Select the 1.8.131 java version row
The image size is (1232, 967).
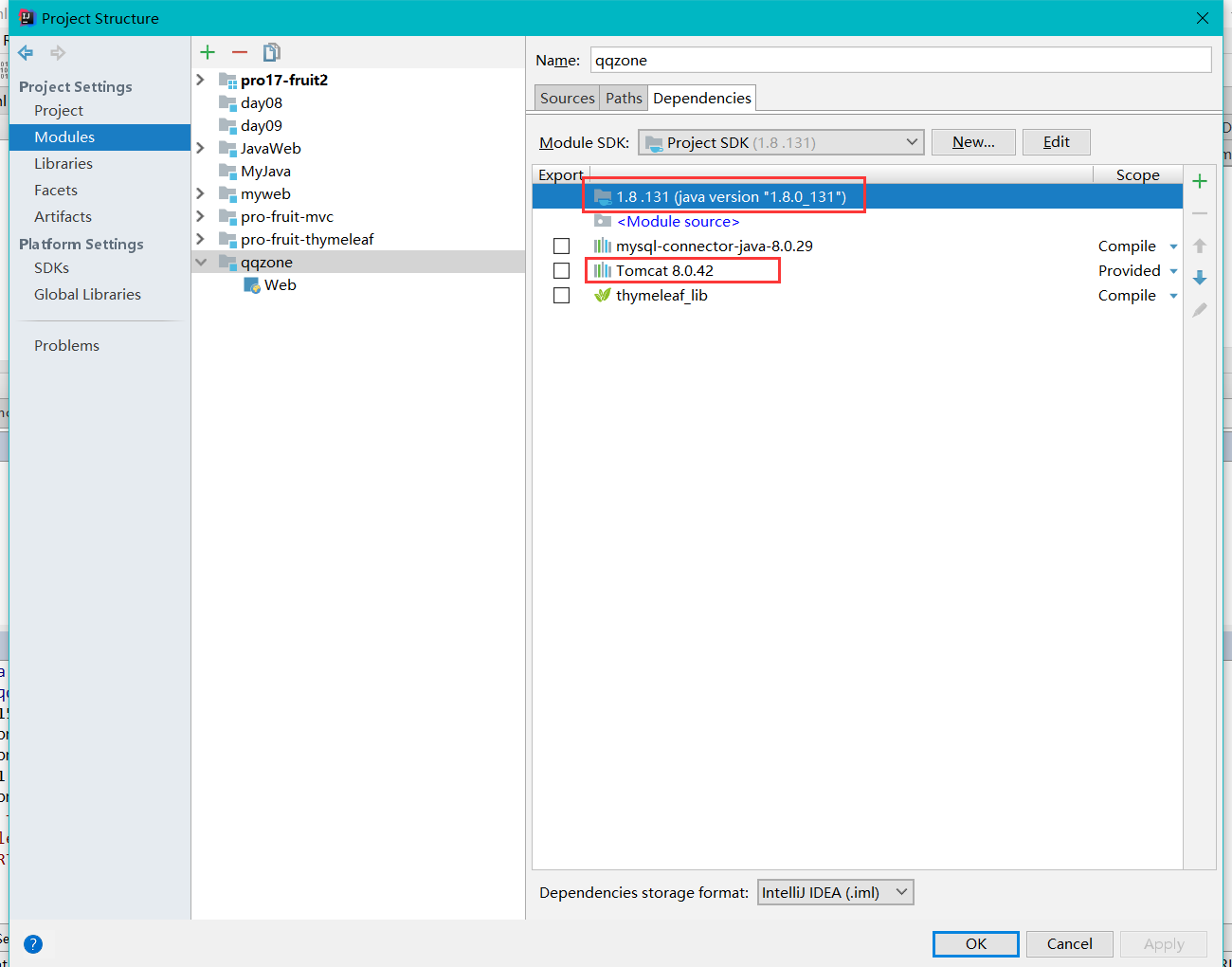point(858,197)
